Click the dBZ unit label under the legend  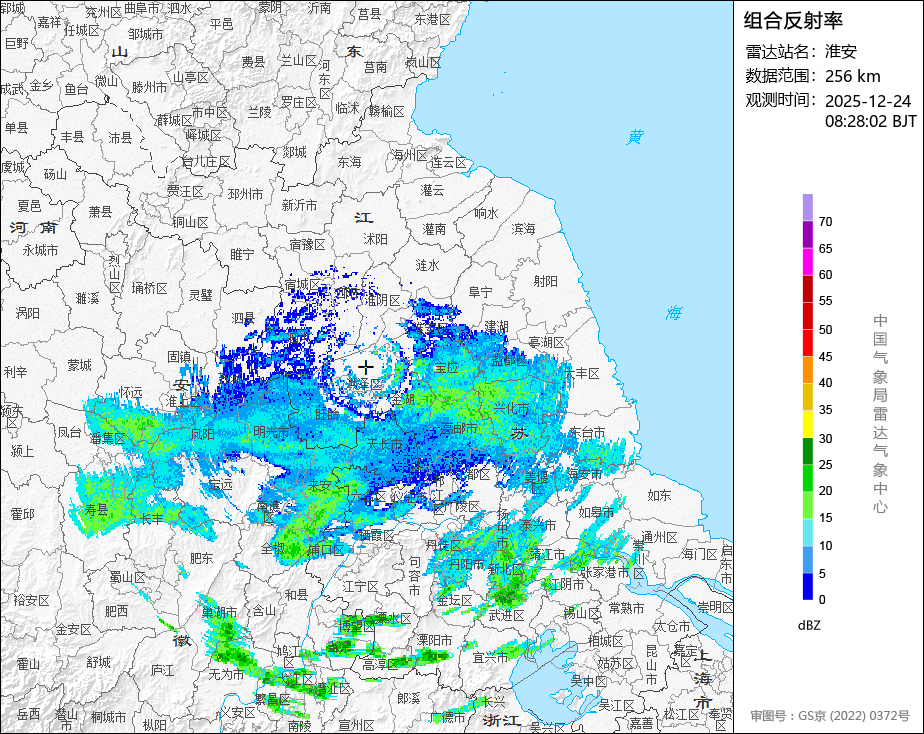(808, 625)
